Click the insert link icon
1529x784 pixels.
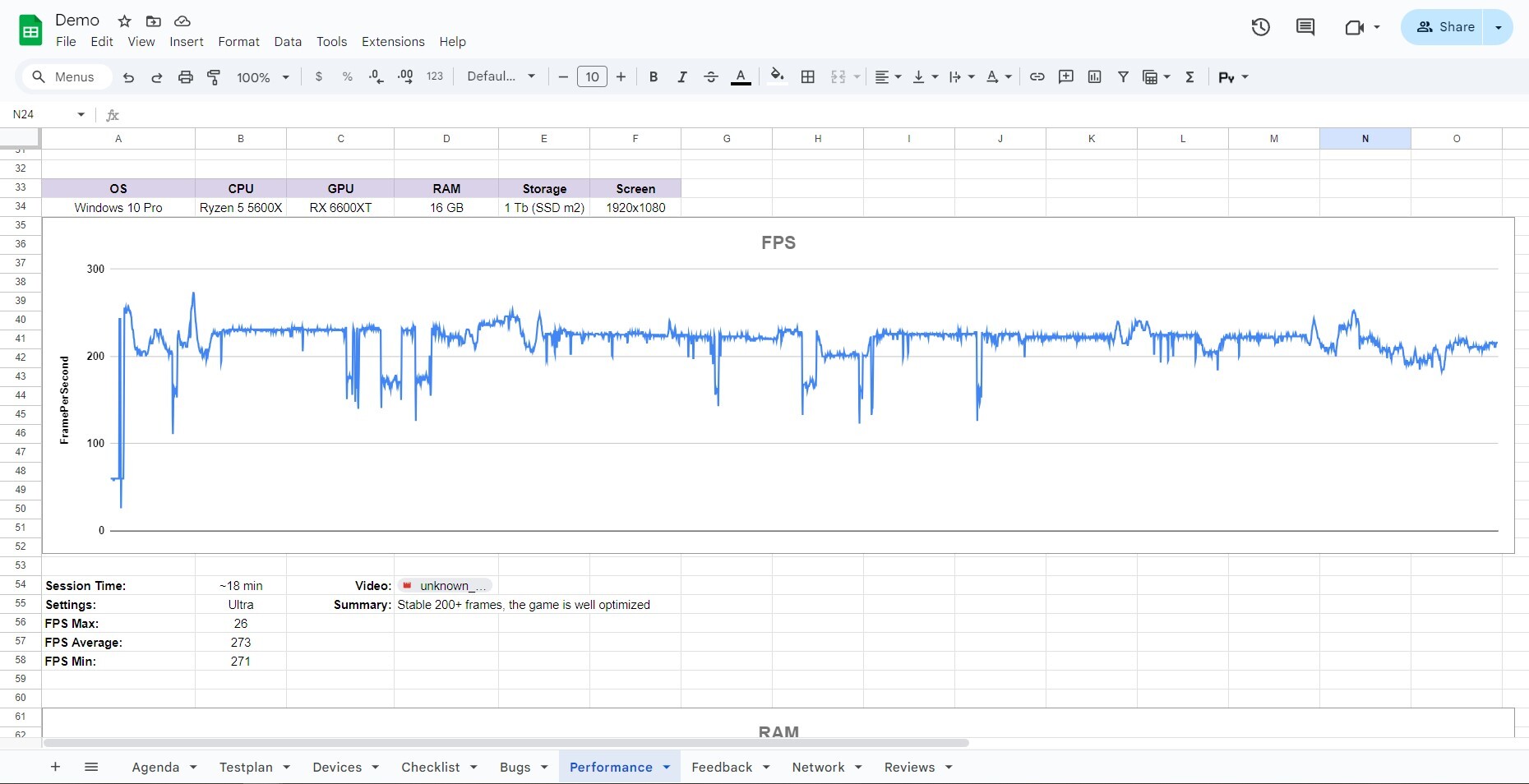coord(1037,77)
